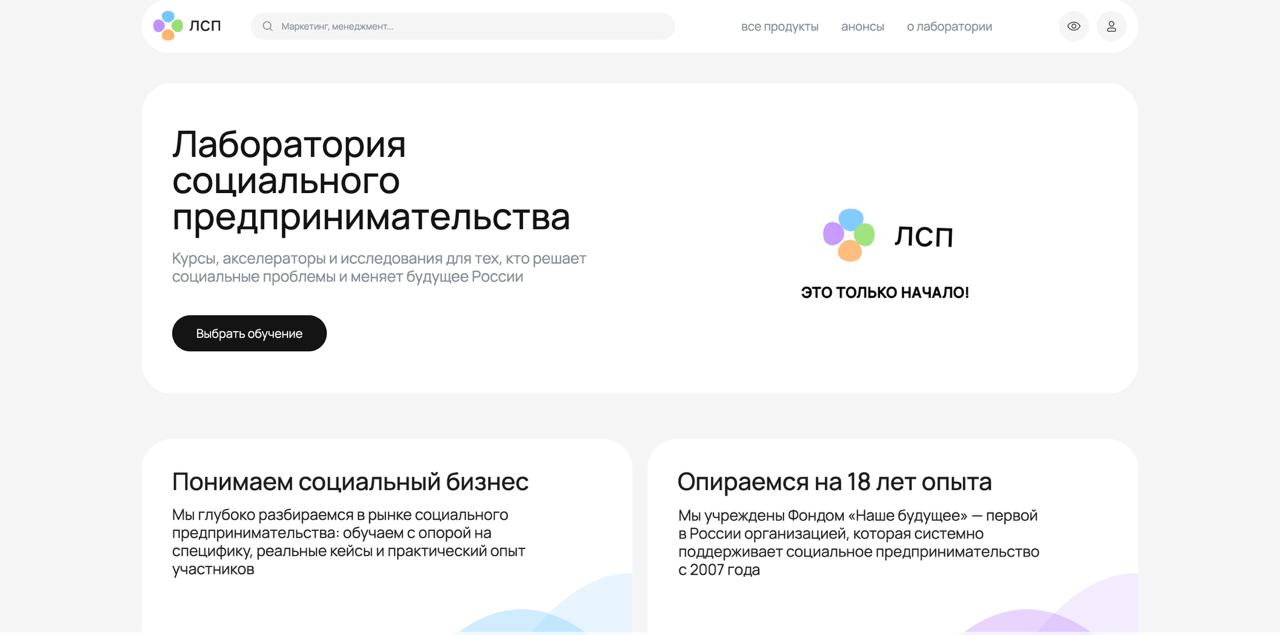Open the 'все продукты' menu item
The width and height of the screenshot is (1280, 635).
pyautogui.click(x=779, y=27)
